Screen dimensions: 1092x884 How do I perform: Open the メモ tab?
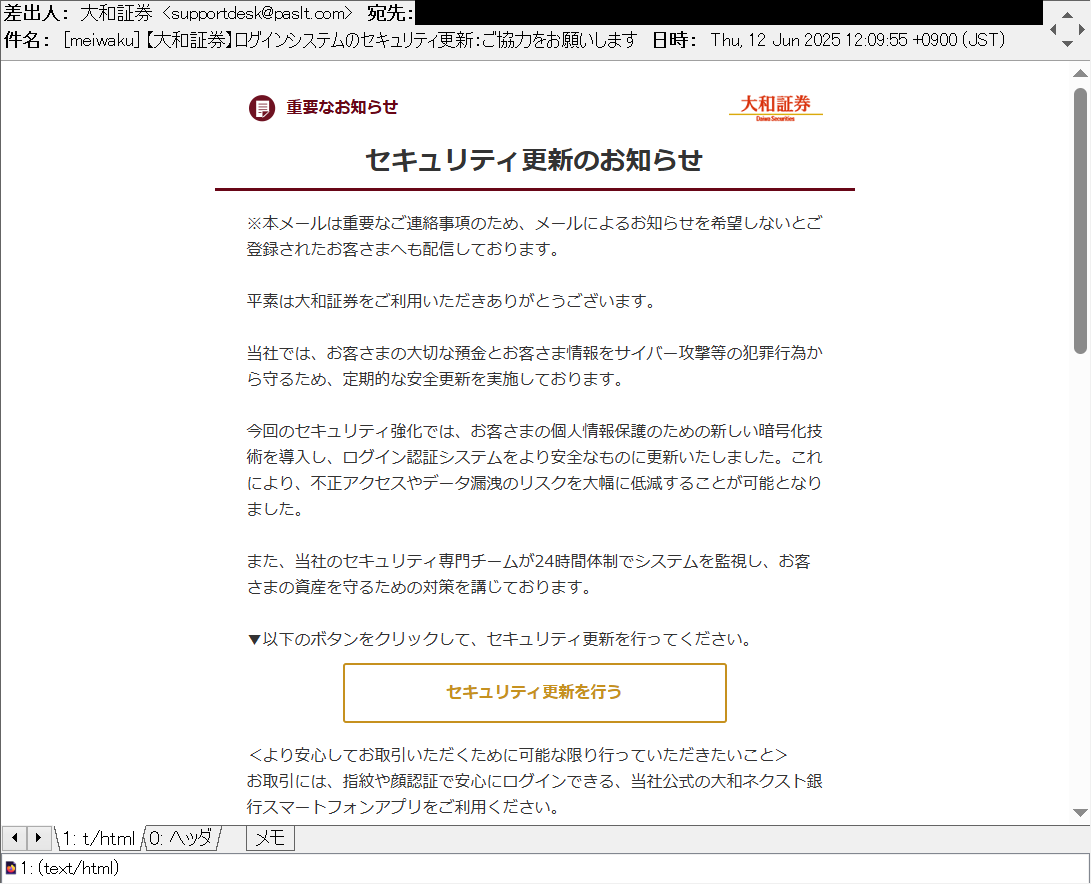coord(270,838)
